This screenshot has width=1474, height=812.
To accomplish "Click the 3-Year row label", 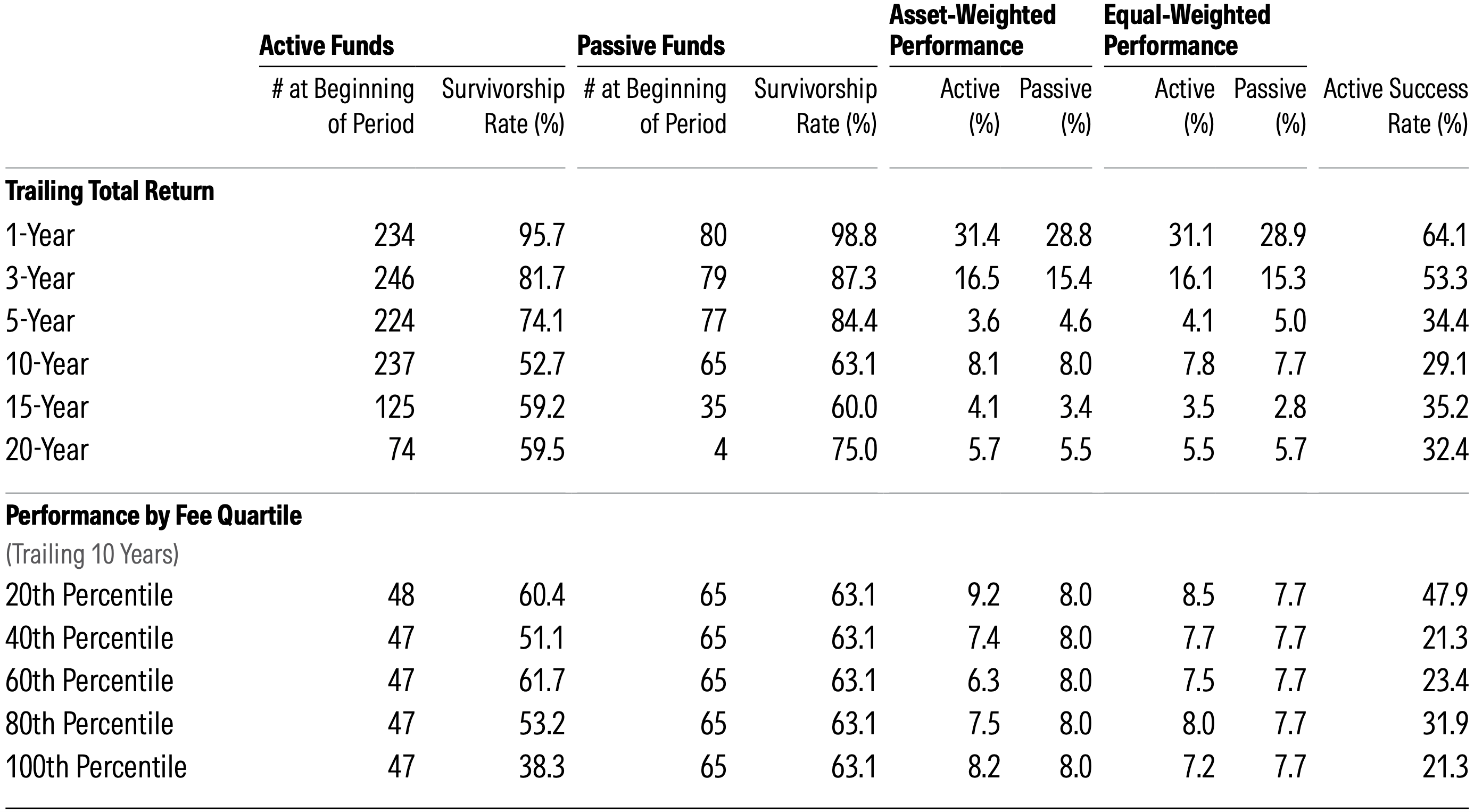I will click(x=40, y=279).
